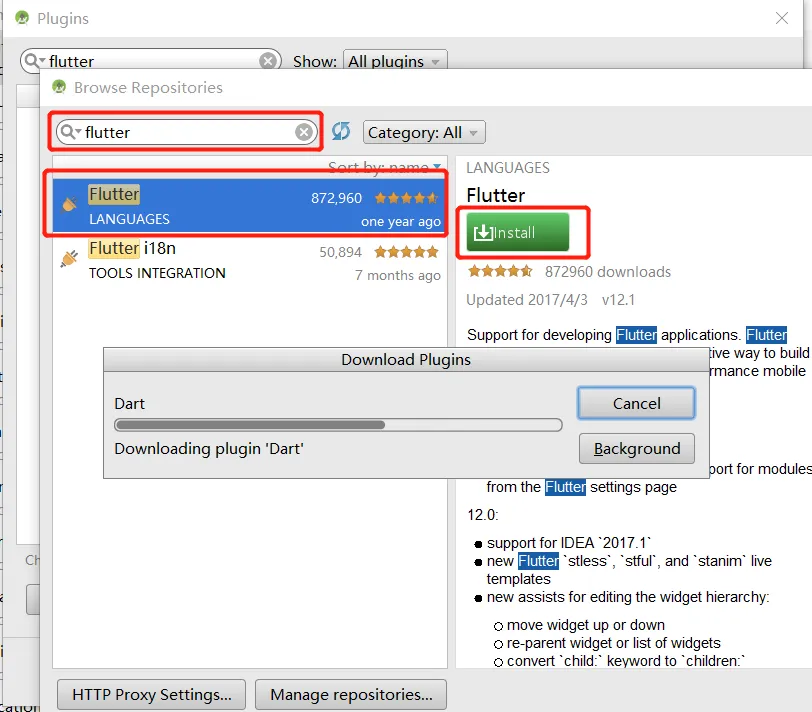Click the Install button download arrow icon
Screen dimensions: 812x712
point(483,233)
